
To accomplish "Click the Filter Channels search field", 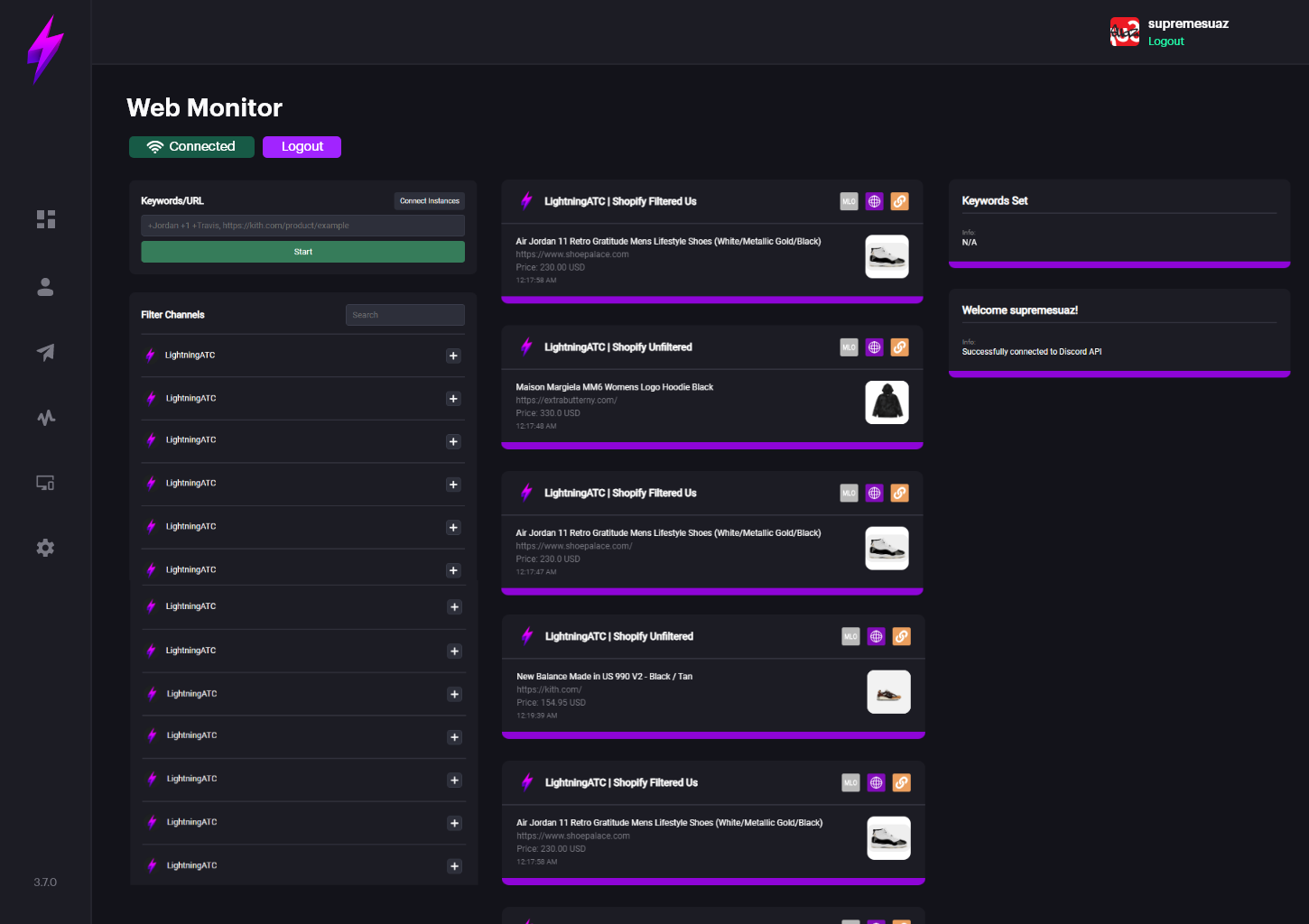I will [x=404, y=315].
